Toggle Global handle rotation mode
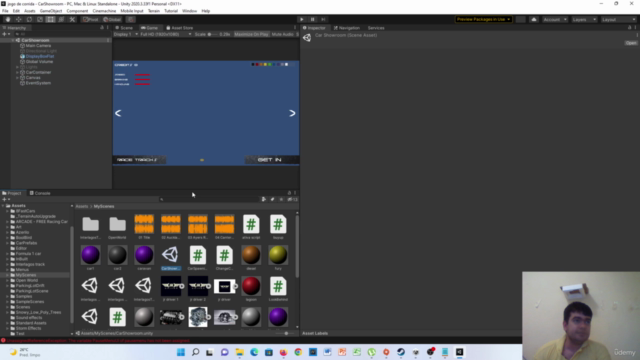This screenshot has width=640, height=360. click(112, 19)
